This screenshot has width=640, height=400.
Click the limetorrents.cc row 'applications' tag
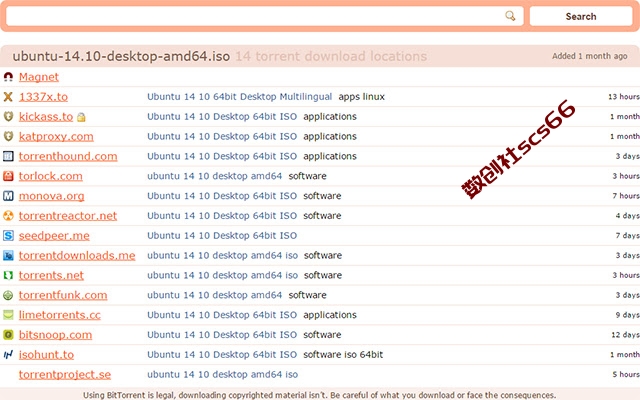(330, 315)
